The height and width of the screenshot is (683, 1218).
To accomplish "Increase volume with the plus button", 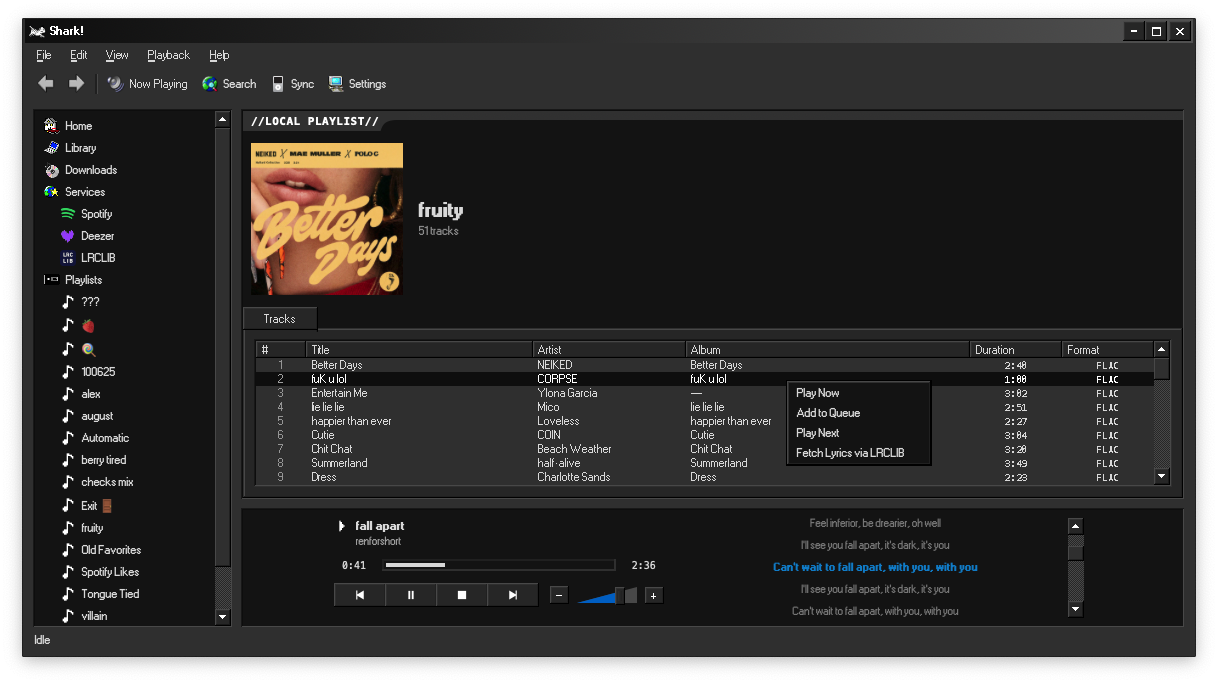I will click(653, 595).
